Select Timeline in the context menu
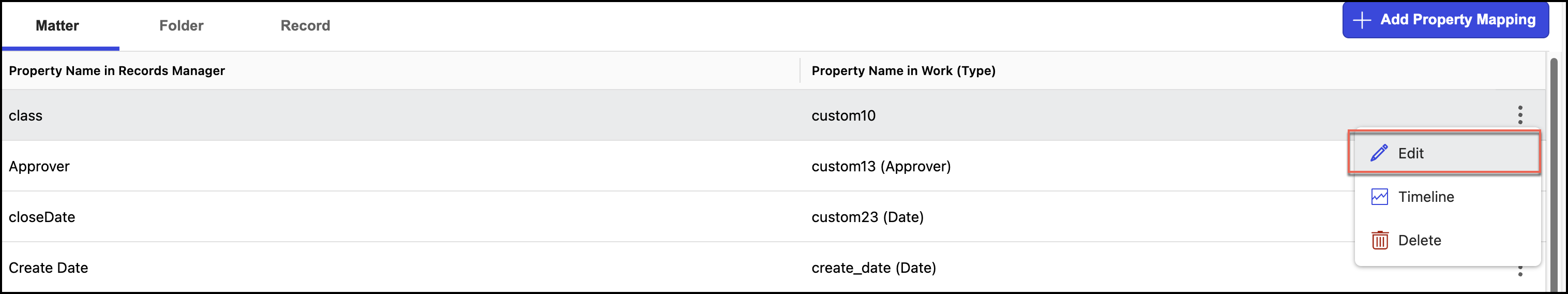 coord(1426,197)
